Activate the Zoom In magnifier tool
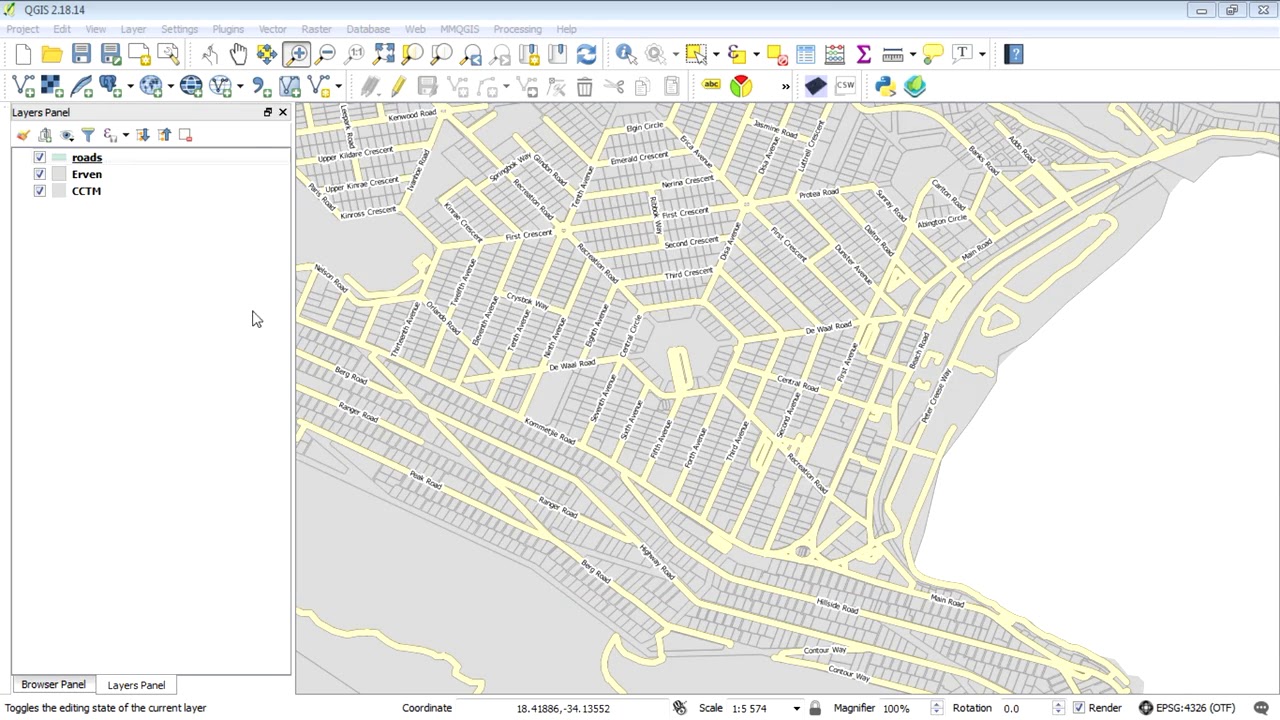The image size is (1280, 720). (297, 54)
